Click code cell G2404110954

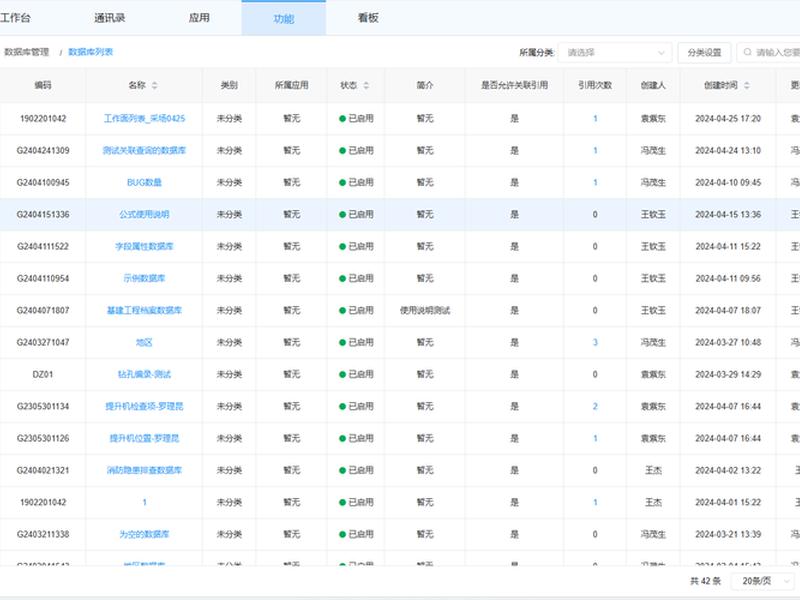(43, 278)
